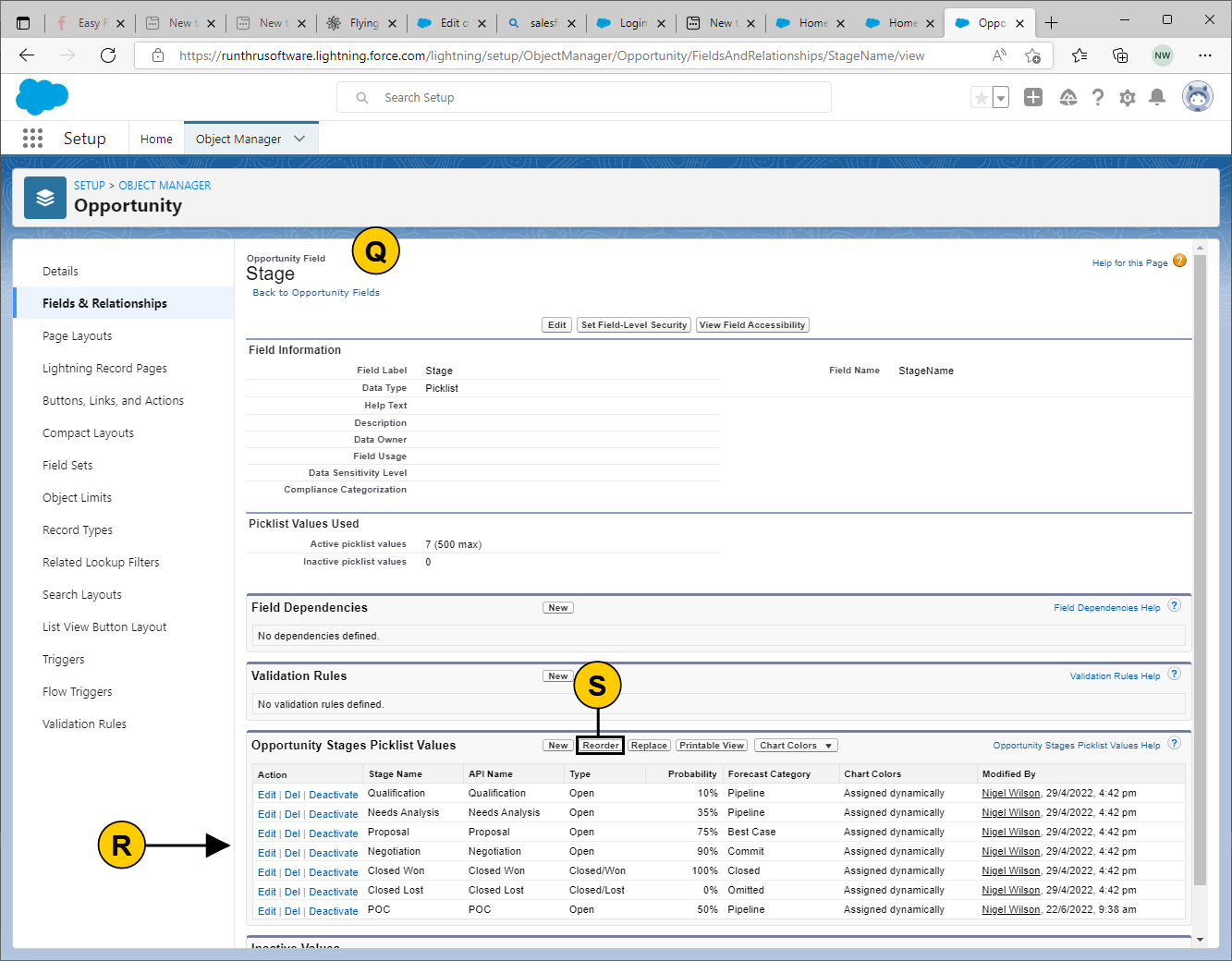Viewport: 1232px width, 961px height.
Task: Click the Back to Opportunity Fields link
Action: [316, 293]
